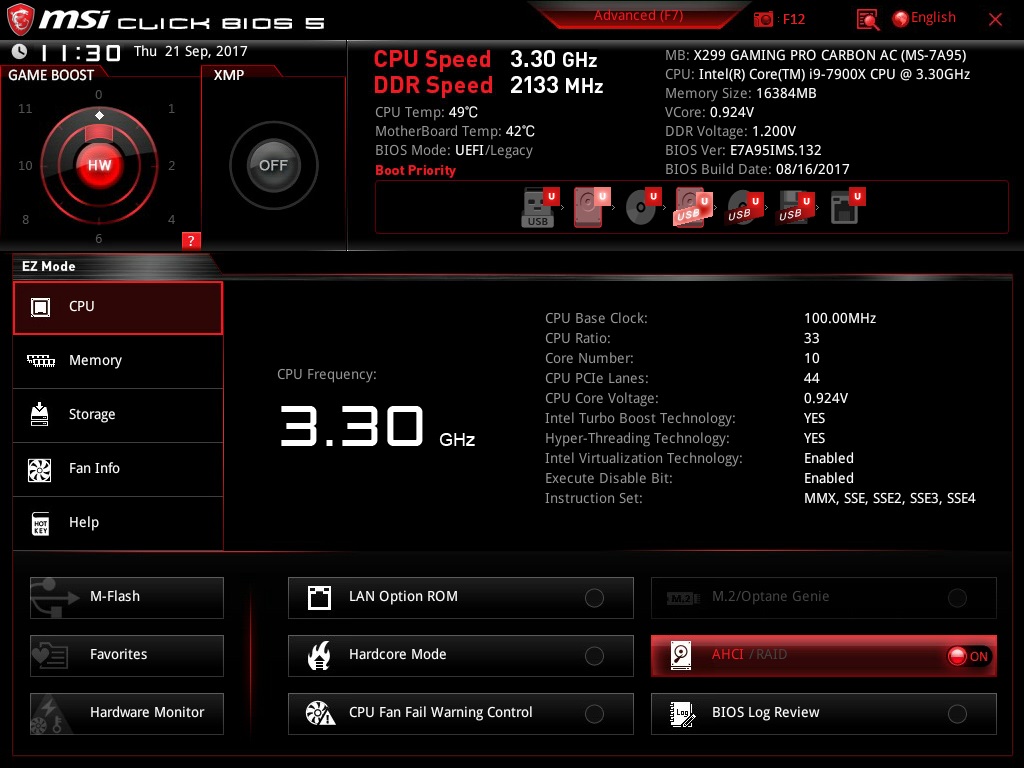Turn on the XMP OFF button
This screenshot has height=768, width=1024.
coord(274,165)
